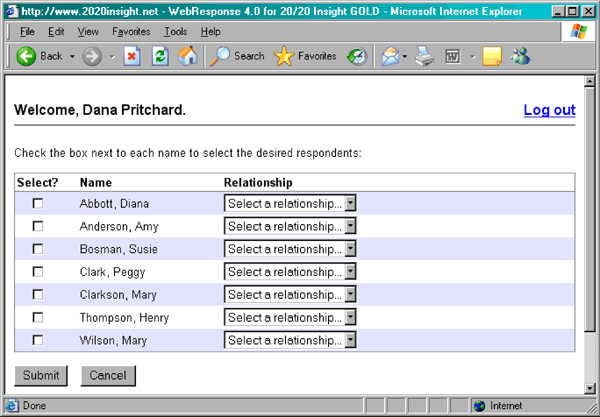
Task: Click the Log out link
Action: [x=549, y=110]
